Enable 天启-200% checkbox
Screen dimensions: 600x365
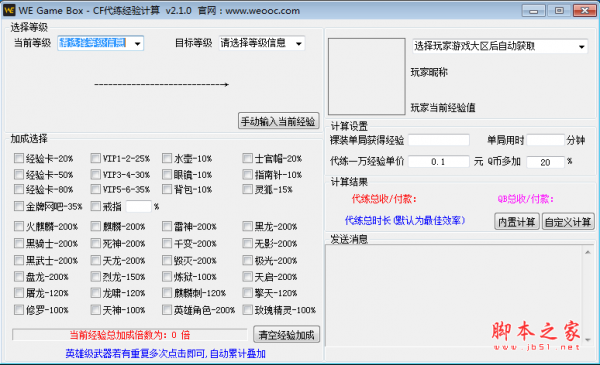point(248,276)
